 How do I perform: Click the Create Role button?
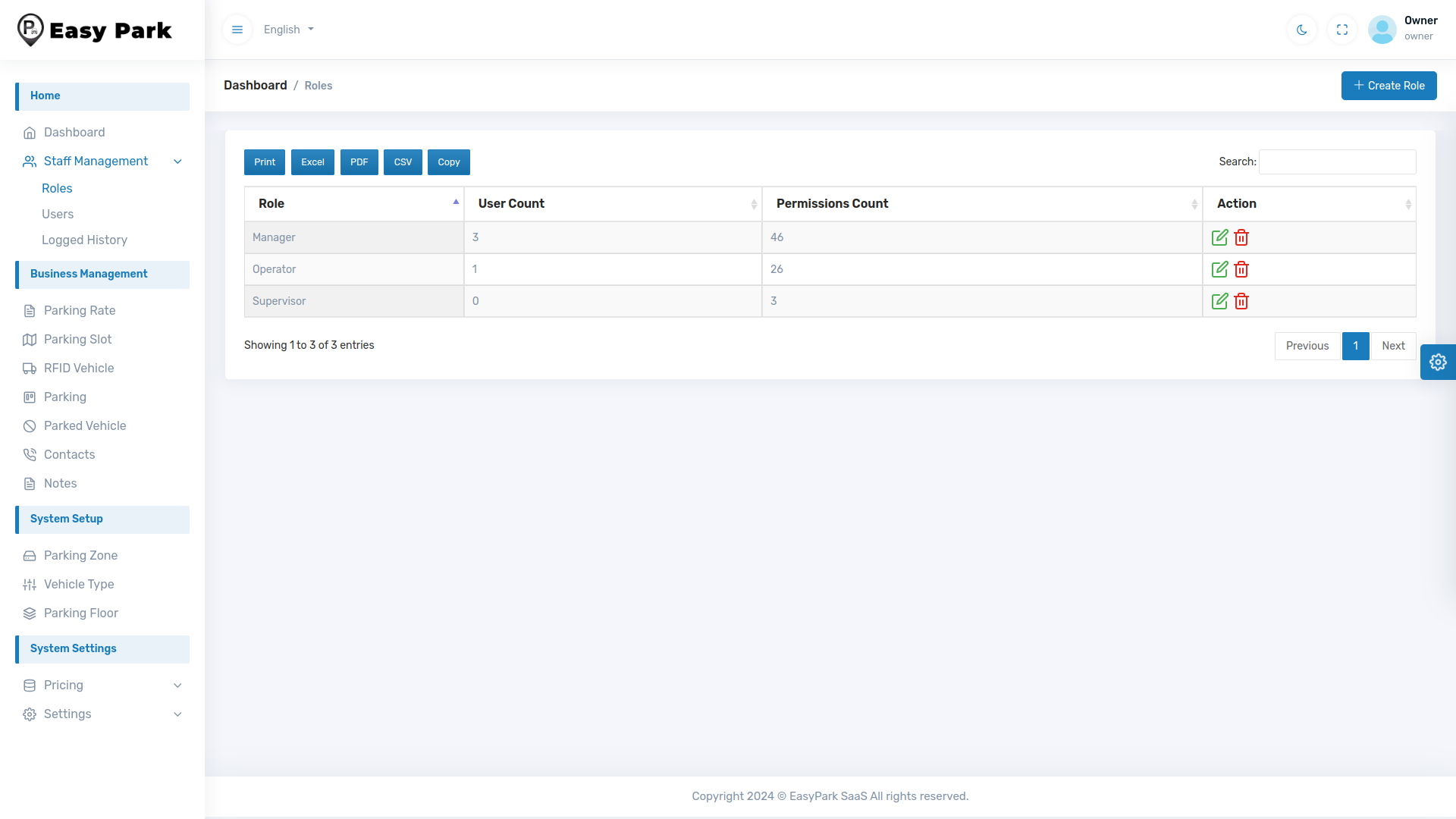pyautogui.click(x=1389, y=85)
